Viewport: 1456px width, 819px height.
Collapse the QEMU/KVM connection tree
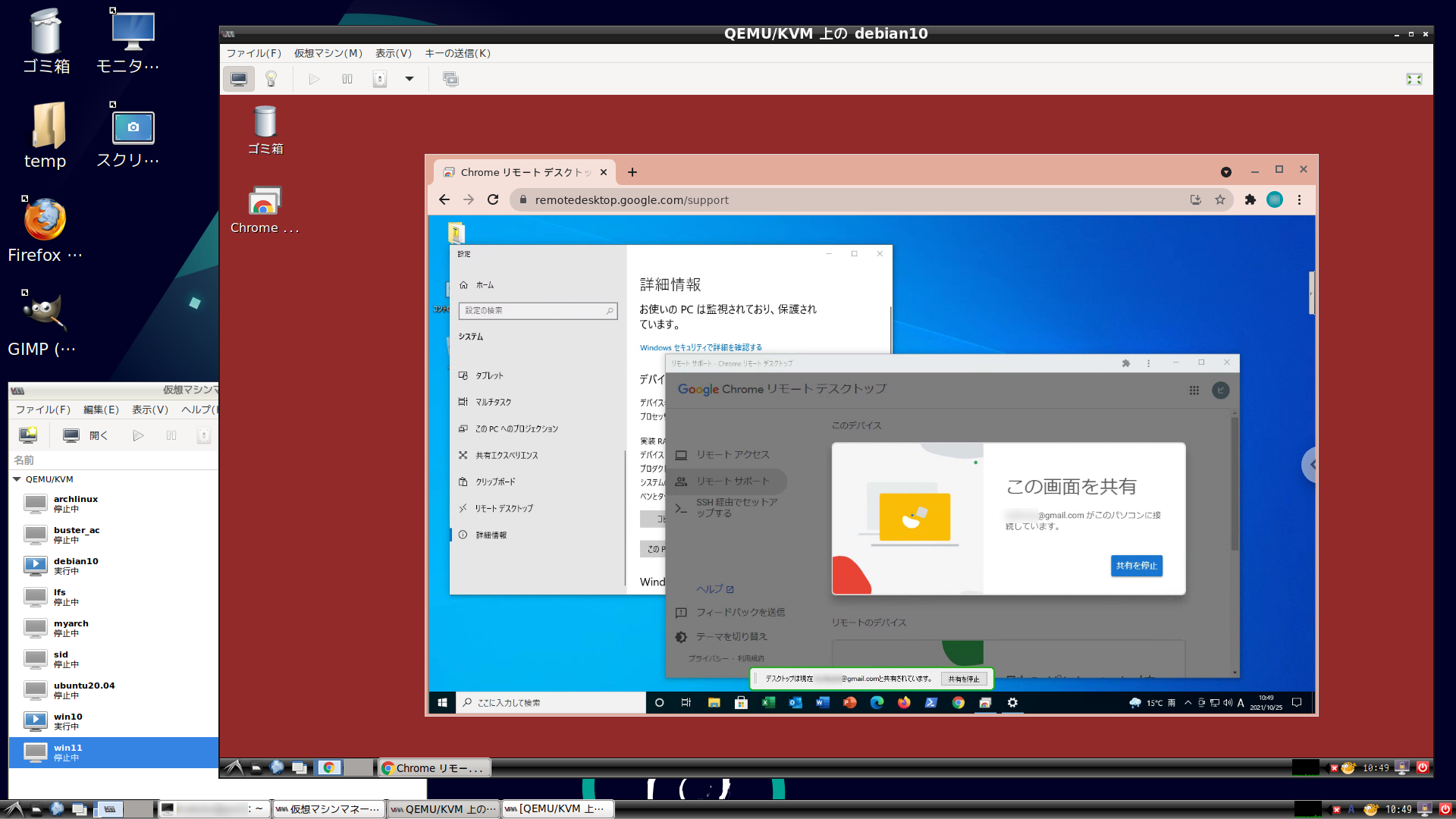click(x=17, y=479)
